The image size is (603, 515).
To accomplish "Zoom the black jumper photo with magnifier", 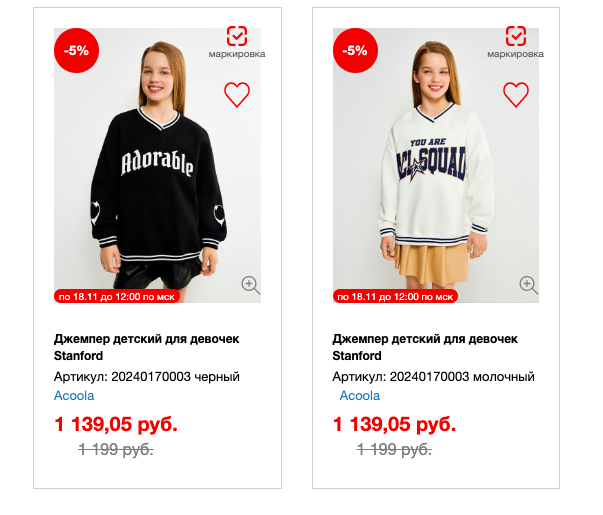I will click(x=251, y=285).
